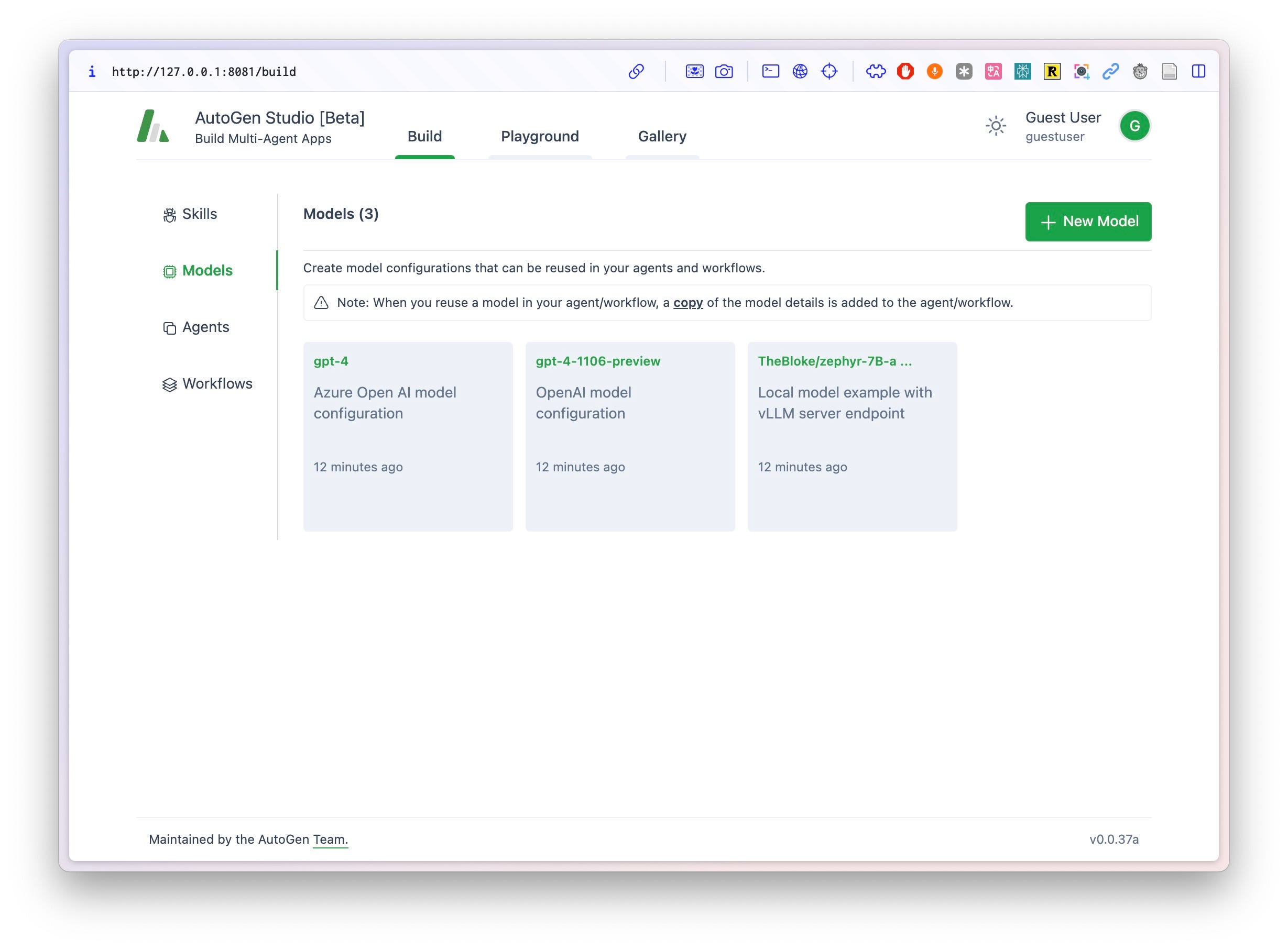The height and width of the screenshot is (949, 1288).
Task: Open the extensions puzzle-piece icon
Action: [875, 71]
